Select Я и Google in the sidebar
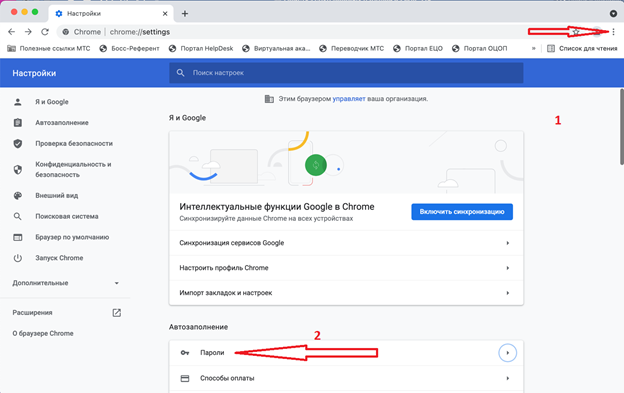 coord(52,102)
